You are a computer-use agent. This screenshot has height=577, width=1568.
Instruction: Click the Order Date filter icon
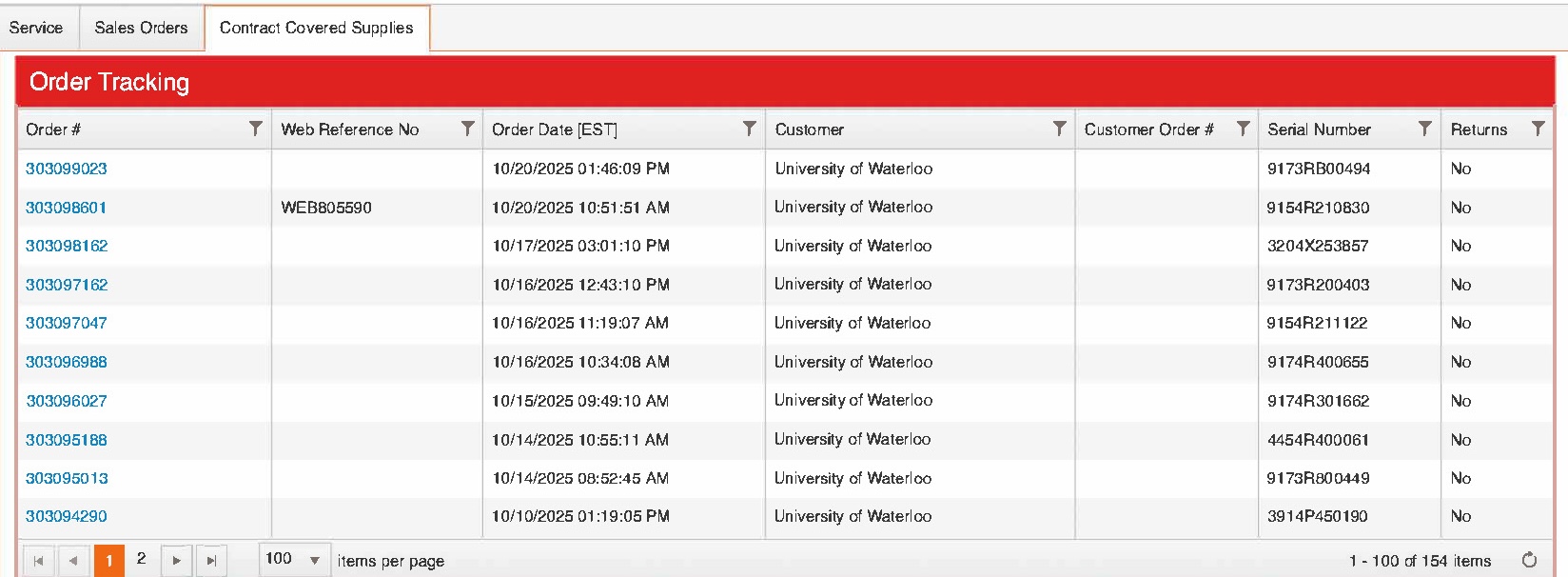pos(750,129)
